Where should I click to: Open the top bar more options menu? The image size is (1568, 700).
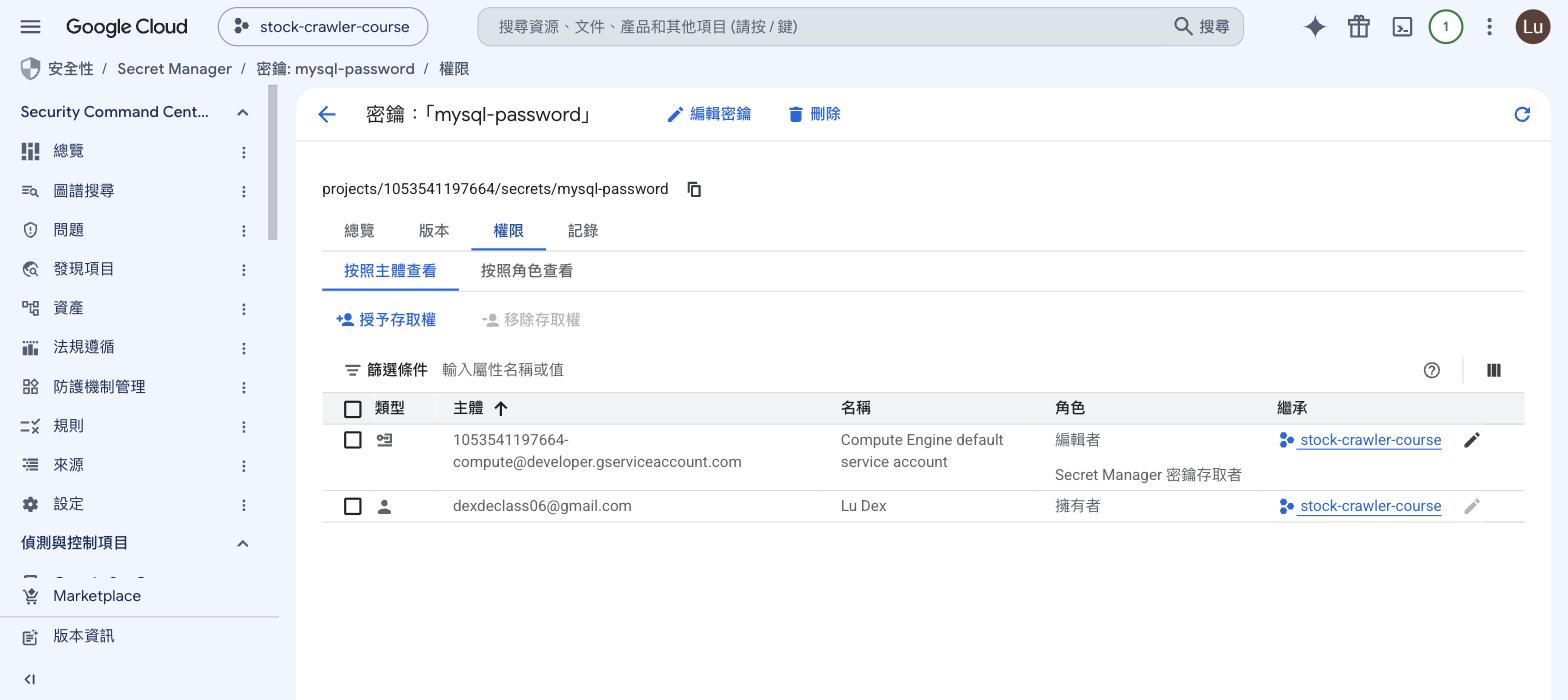(1489, 27)
